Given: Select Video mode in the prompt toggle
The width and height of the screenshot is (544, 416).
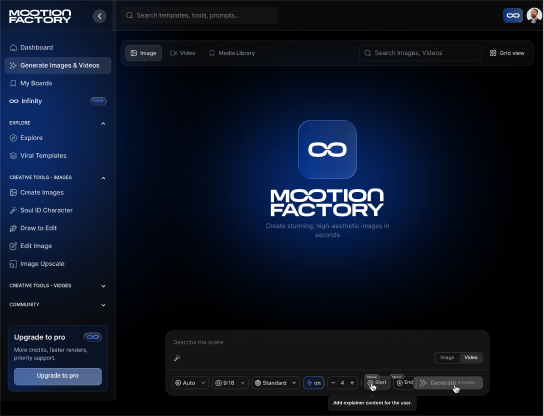Looking at the screenshot, I should point(471,358).
